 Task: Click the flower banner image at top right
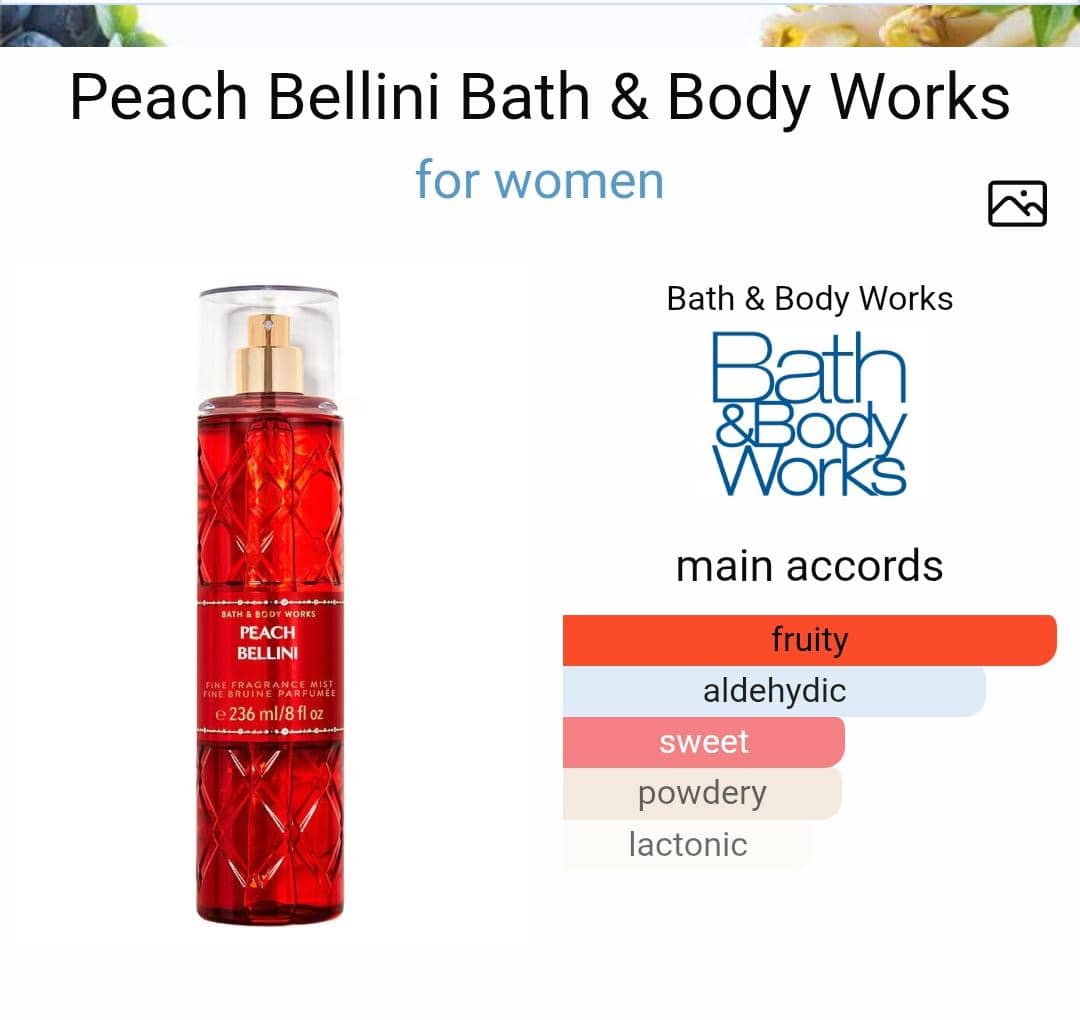(920, 25)
